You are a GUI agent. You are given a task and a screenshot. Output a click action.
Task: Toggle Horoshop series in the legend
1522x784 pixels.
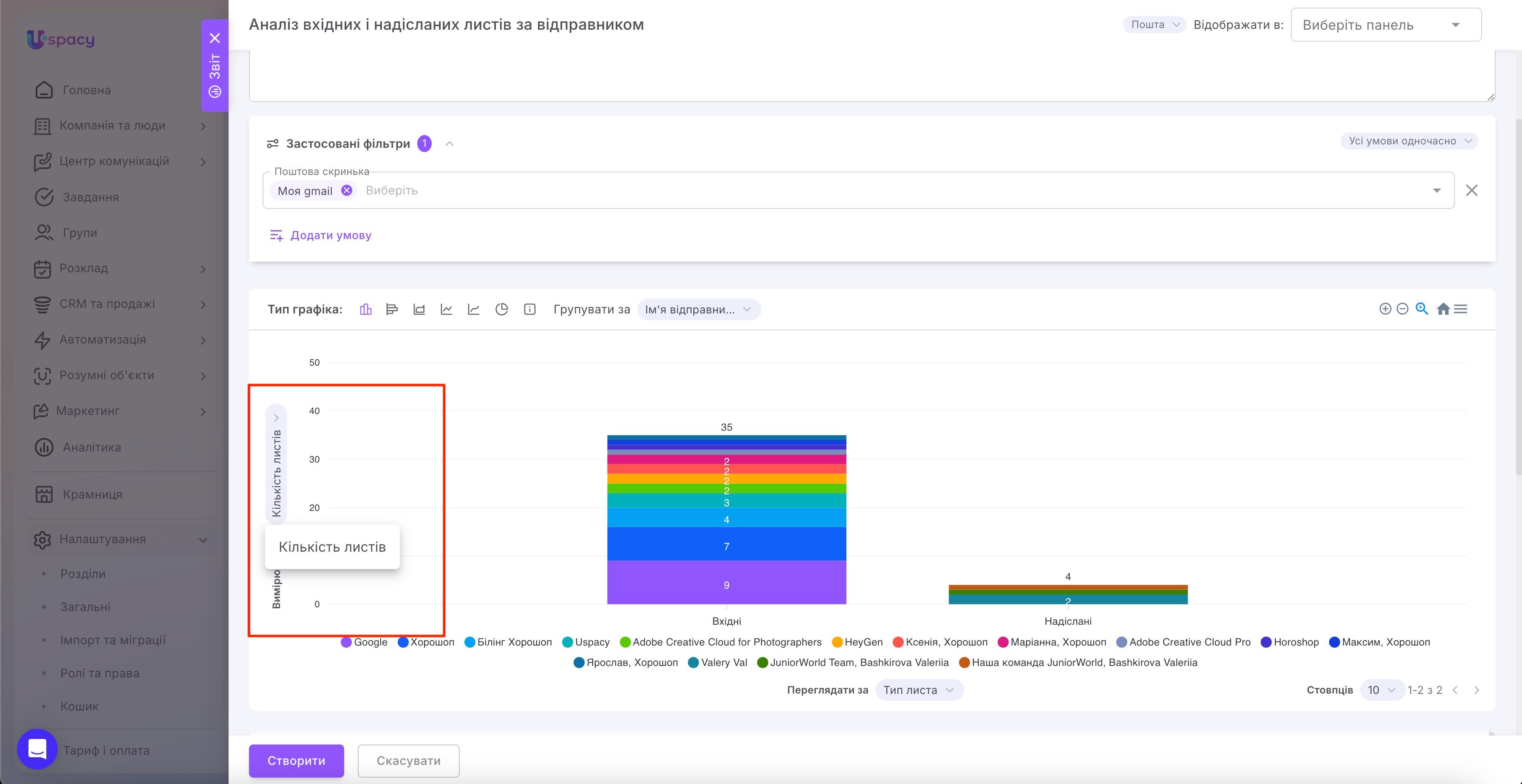click(1290, 642)
